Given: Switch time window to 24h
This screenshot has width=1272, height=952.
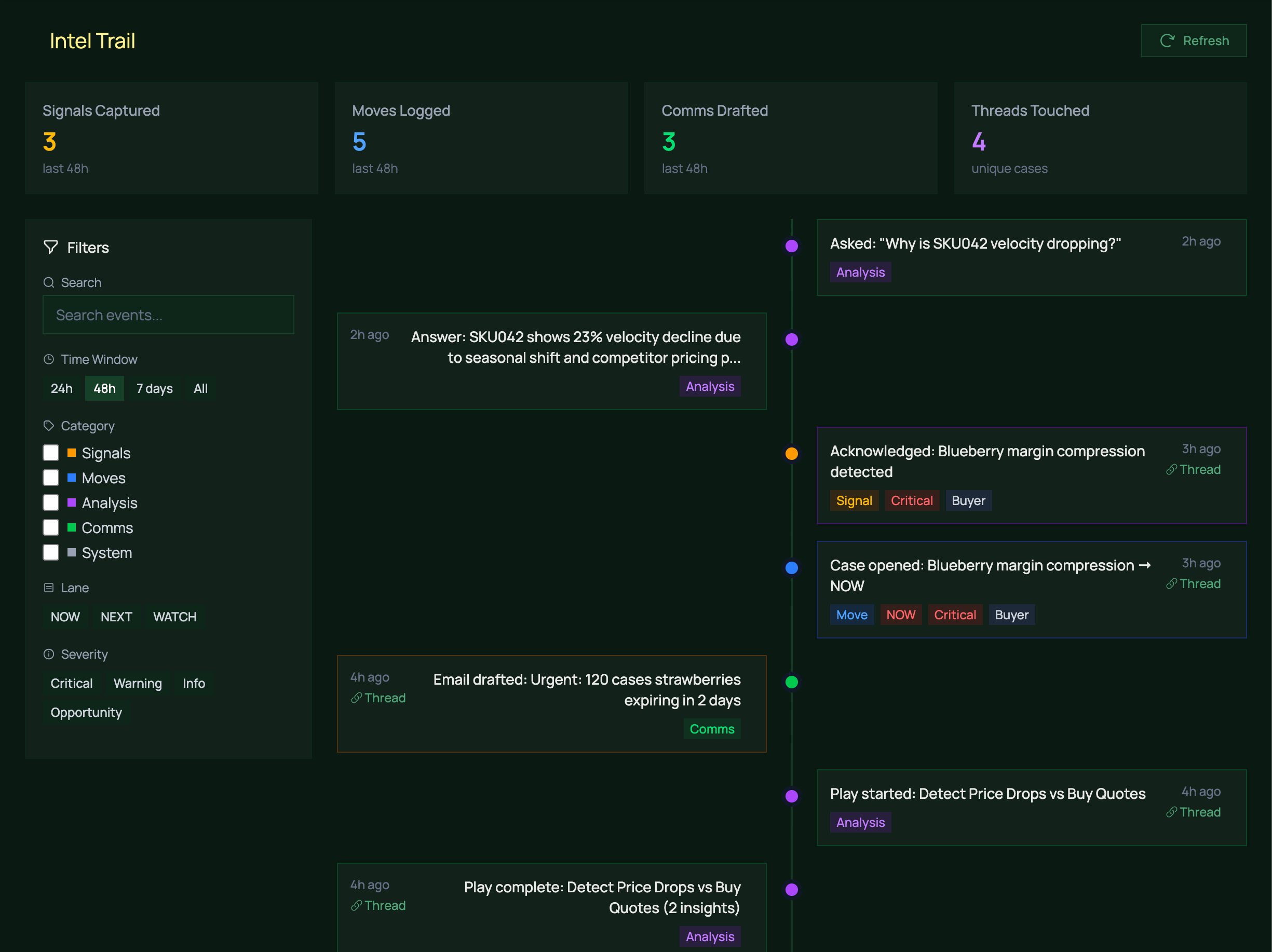Looking at the screenshot, I should 62,389.
